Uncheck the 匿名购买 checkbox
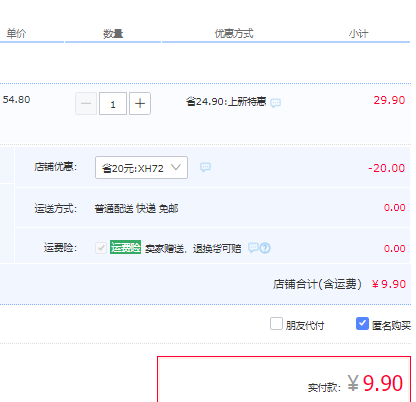 tap(362, 324)
